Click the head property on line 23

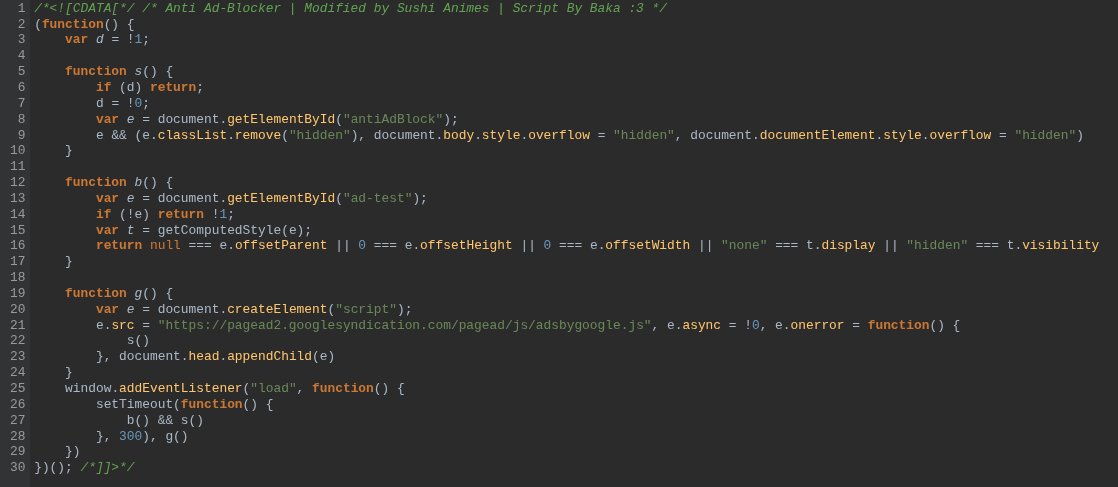coord(204,356)
